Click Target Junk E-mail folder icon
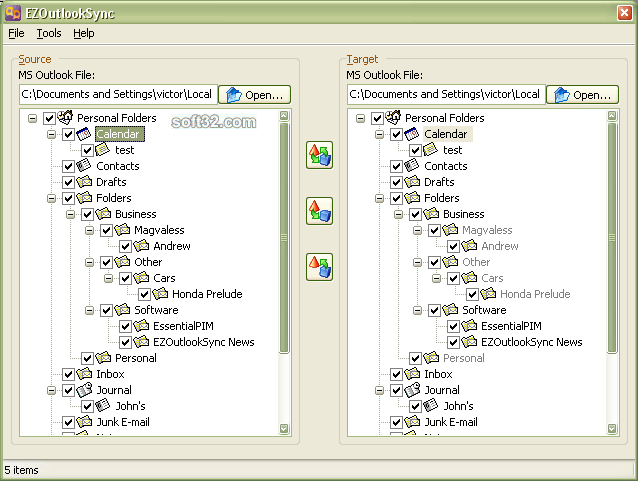This screenshot has width=638, height=481. tap(412, 422)
